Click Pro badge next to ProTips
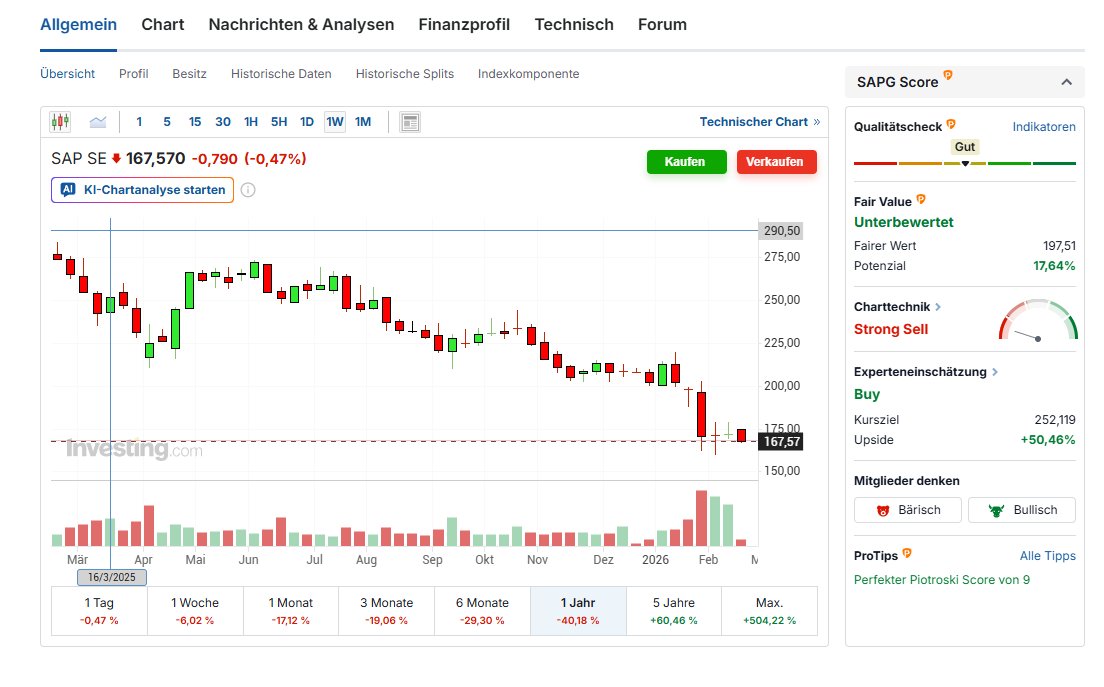The image size is (1104, 687). (907, 553)
